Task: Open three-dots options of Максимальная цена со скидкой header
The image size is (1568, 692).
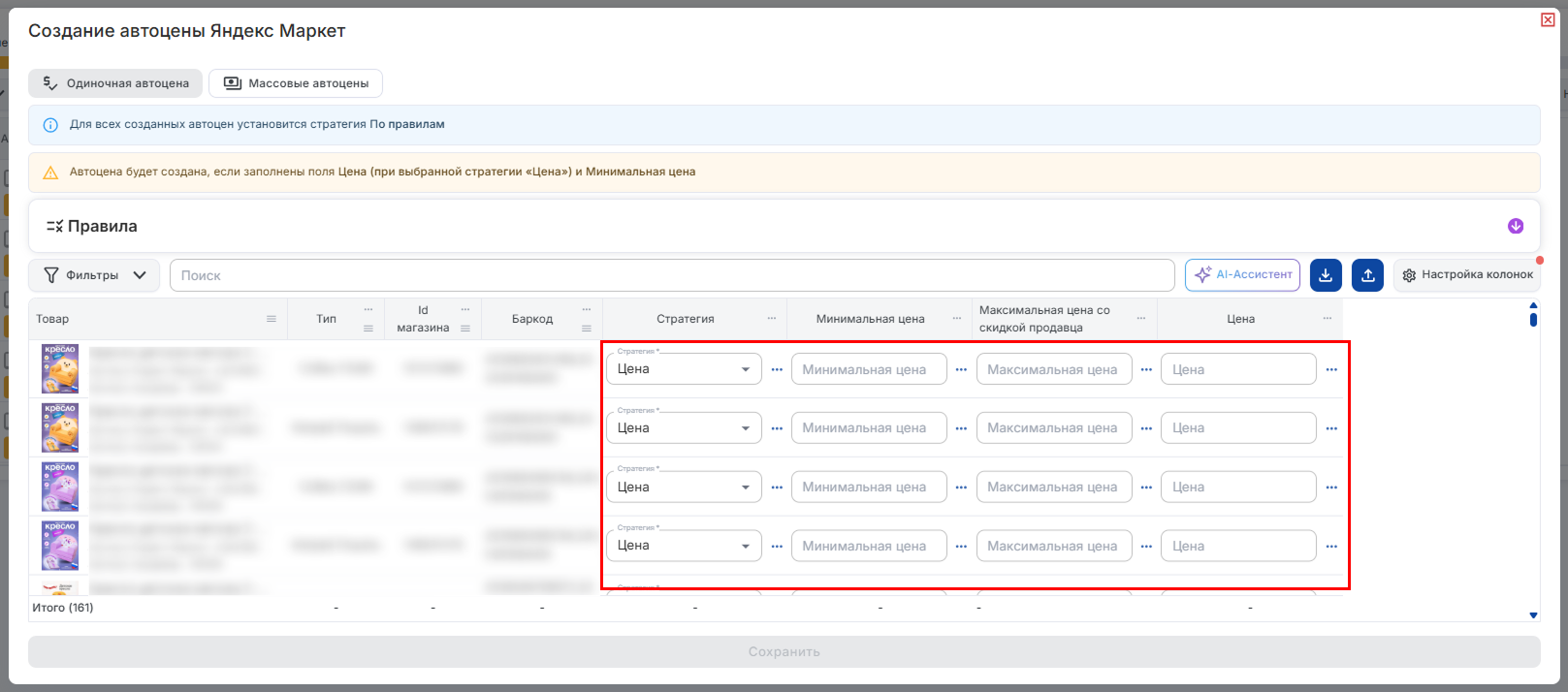Action: (1141, 318)
